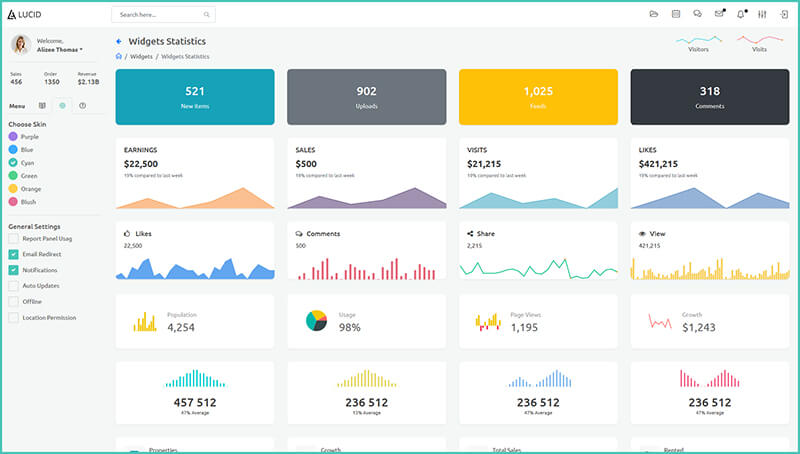Viewport: 800px width, 454px height.
Task: Uncheck the Email Redirect option
Action: (13, 254)
